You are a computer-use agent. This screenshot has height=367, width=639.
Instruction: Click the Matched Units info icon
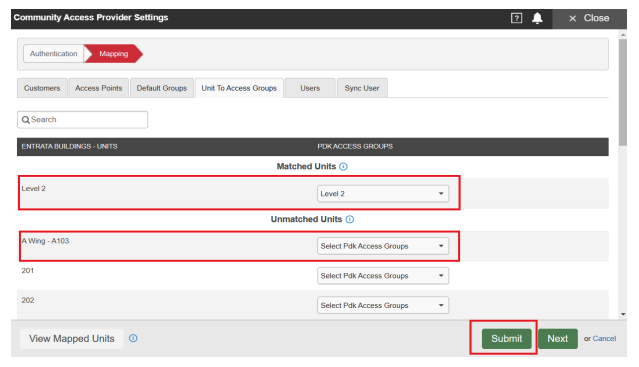pos(344,167)
